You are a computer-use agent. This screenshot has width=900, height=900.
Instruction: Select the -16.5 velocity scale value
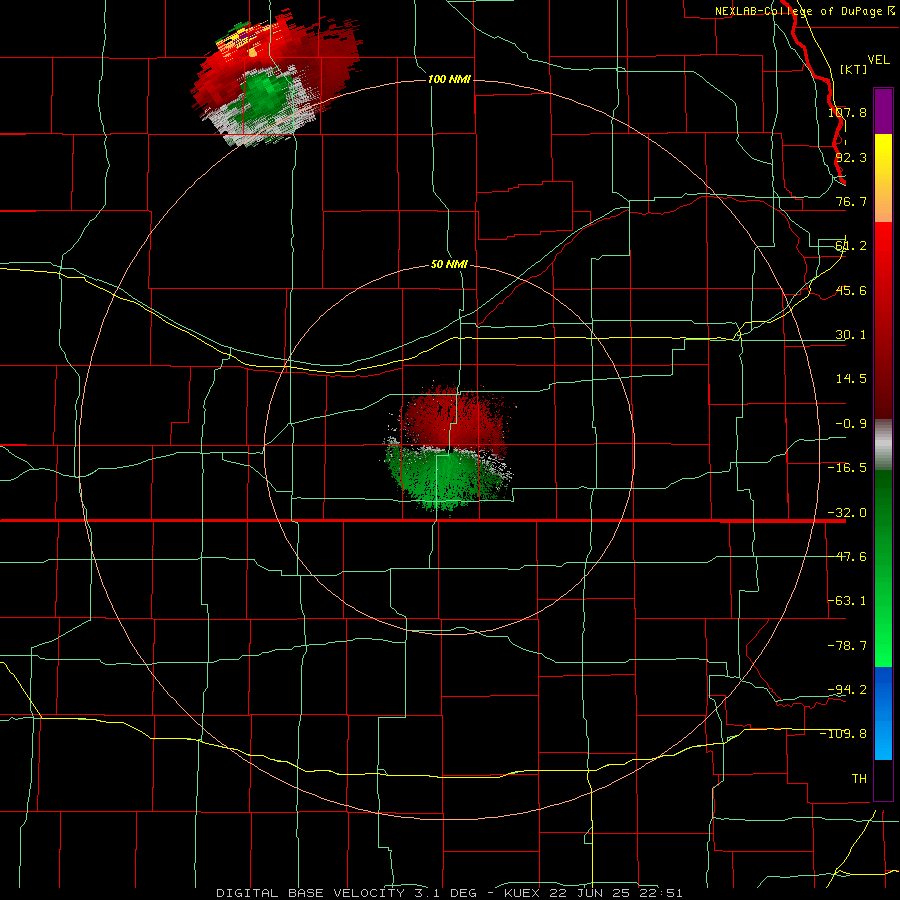[847, 468]
